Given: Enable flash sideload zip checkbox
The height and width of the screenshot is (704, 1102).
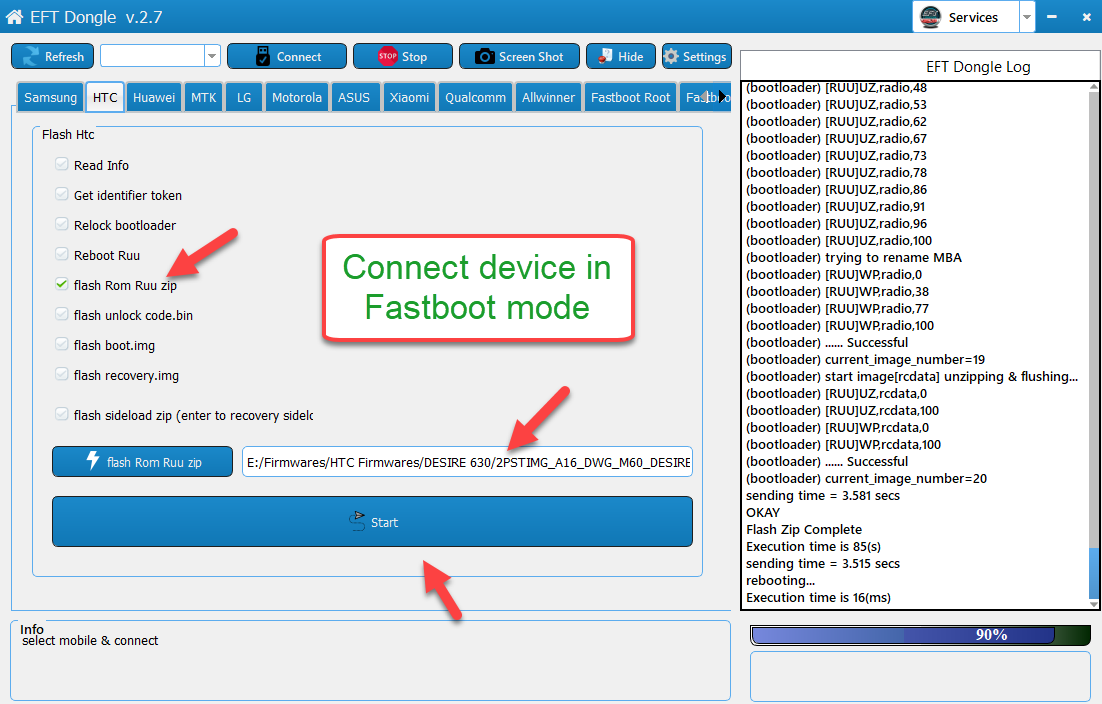Looking at the screenshot, I should [x=62, y=415].
